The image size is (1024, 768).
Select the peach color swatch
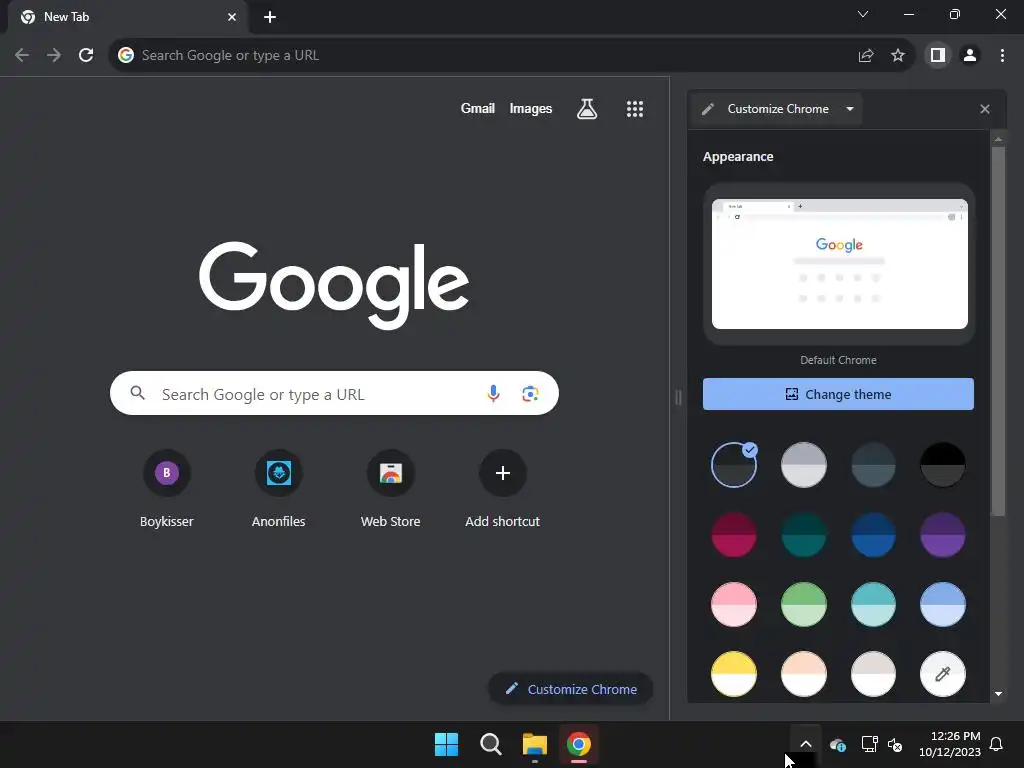[804, 674]
